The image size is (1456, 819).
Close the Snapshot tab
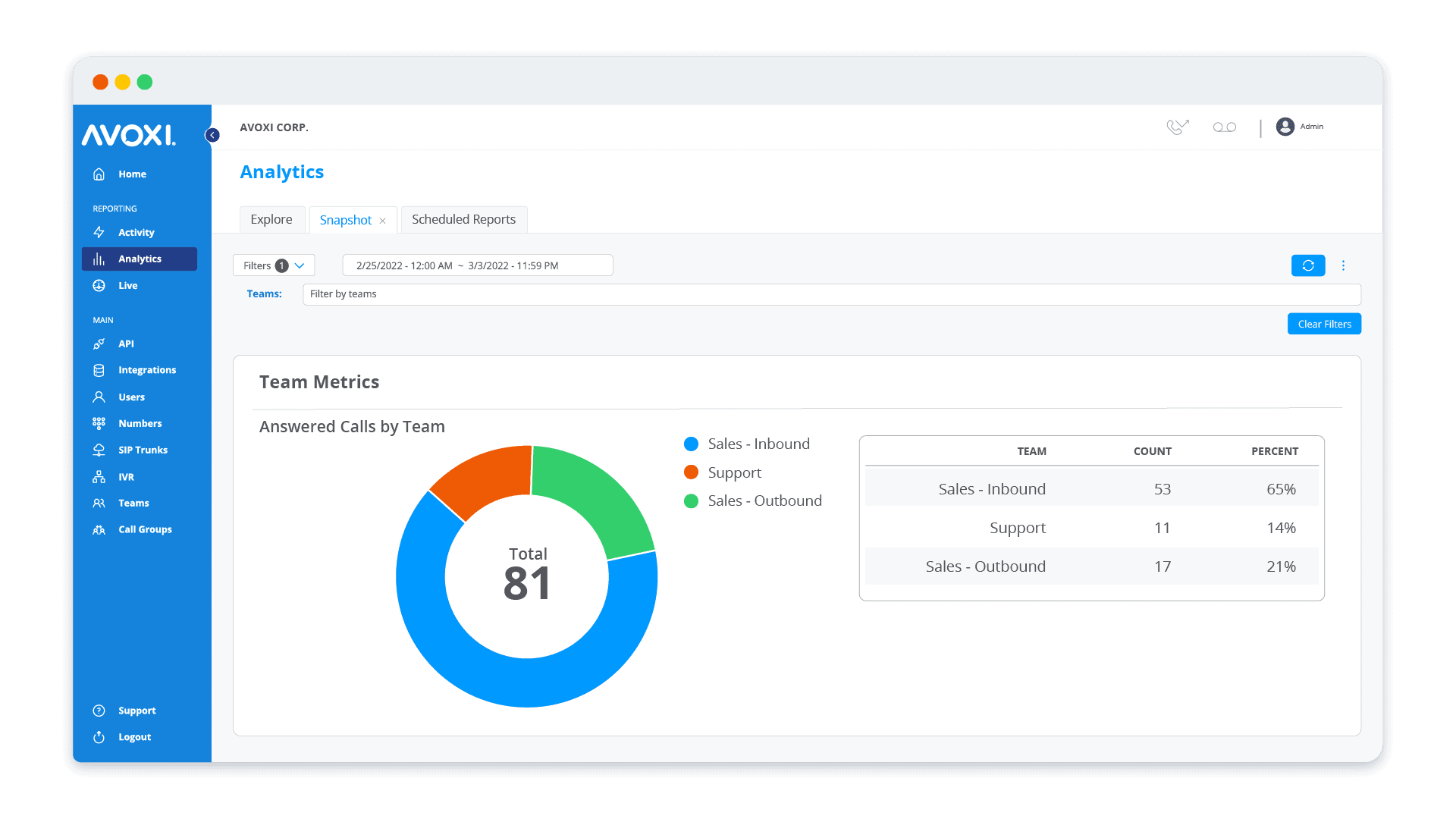[383, 220]
